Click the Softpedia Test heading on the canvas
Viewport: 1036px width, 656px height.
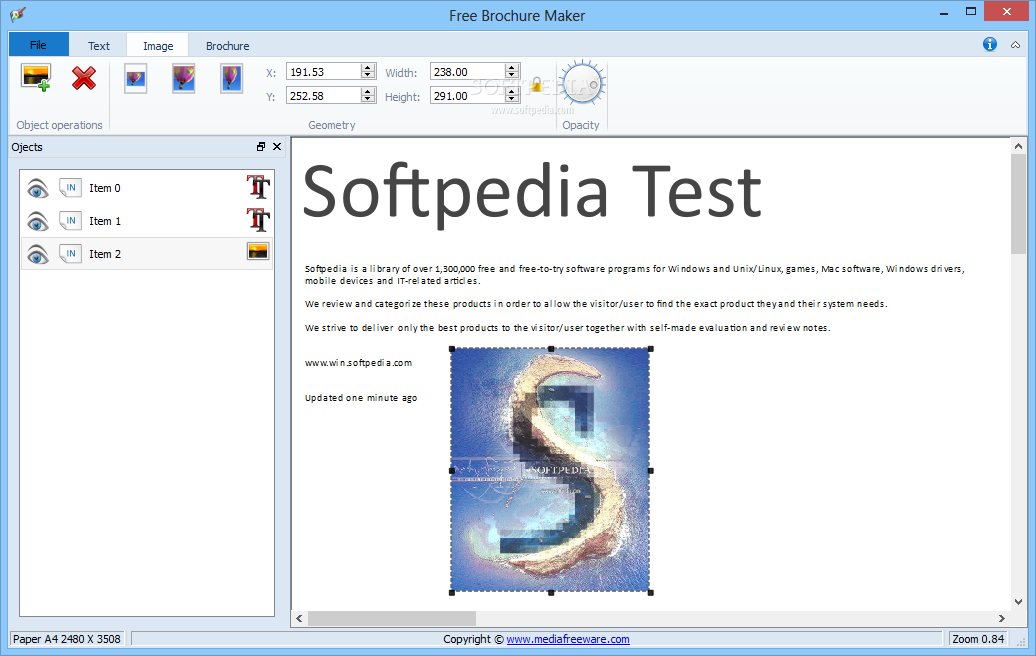pos(532,193)
